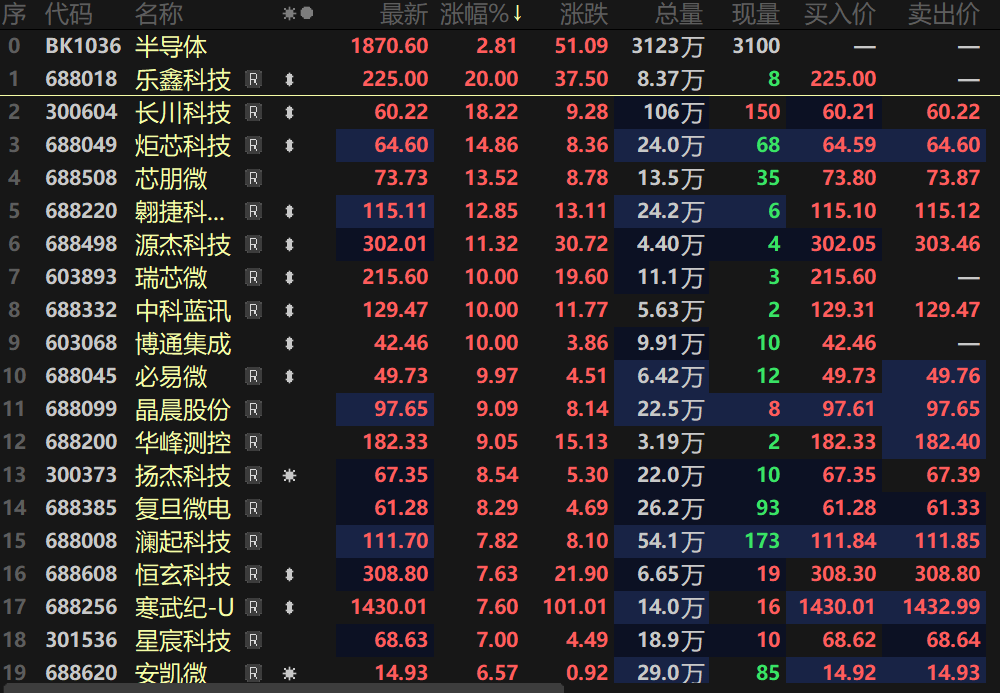Click change percent 9.97 of 必易微

tap(497, 376)
